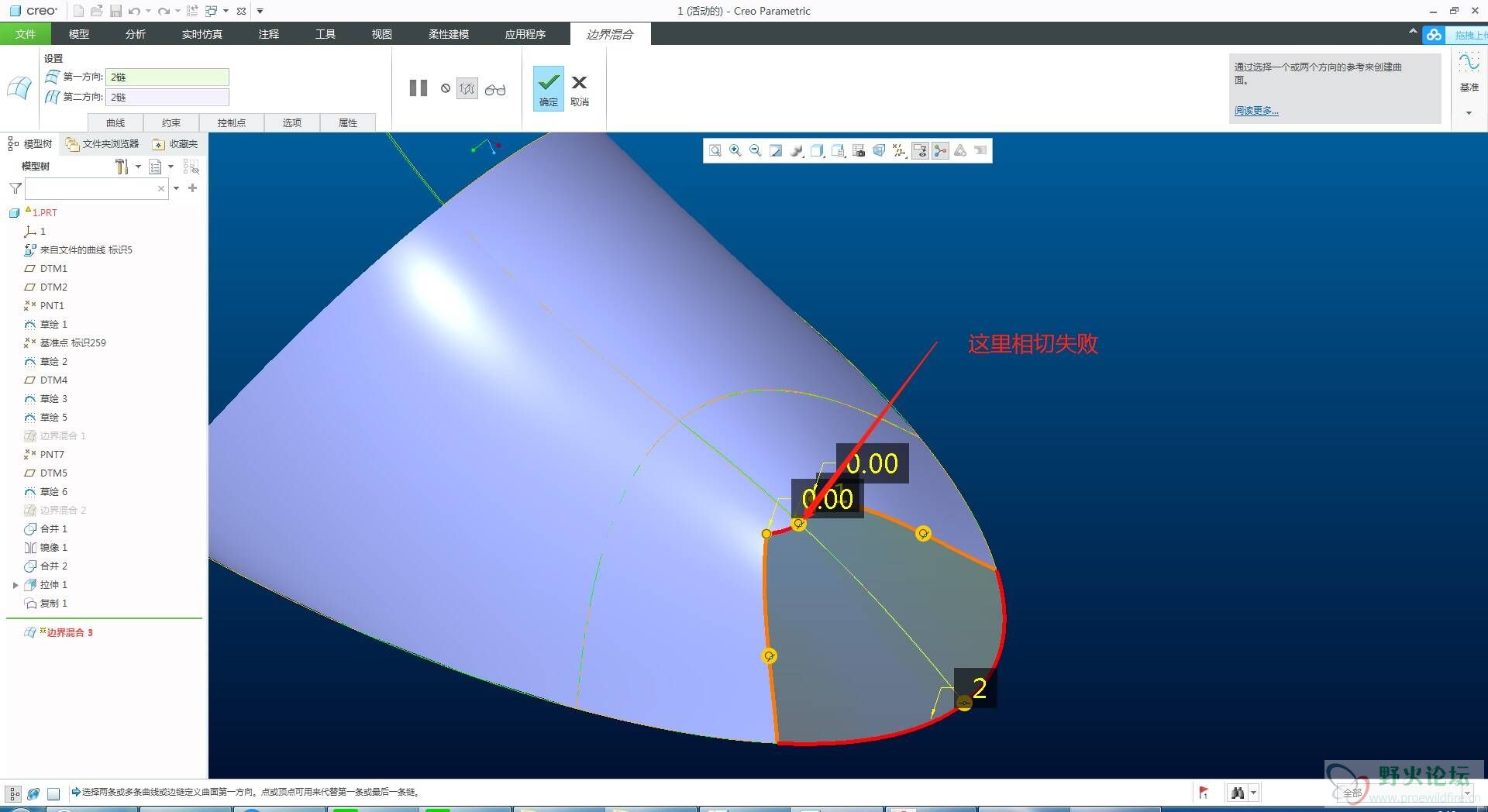Viewport: 1488px width, 812px height.
Task: Click the Windows switch icon
Action: point(212,11)
